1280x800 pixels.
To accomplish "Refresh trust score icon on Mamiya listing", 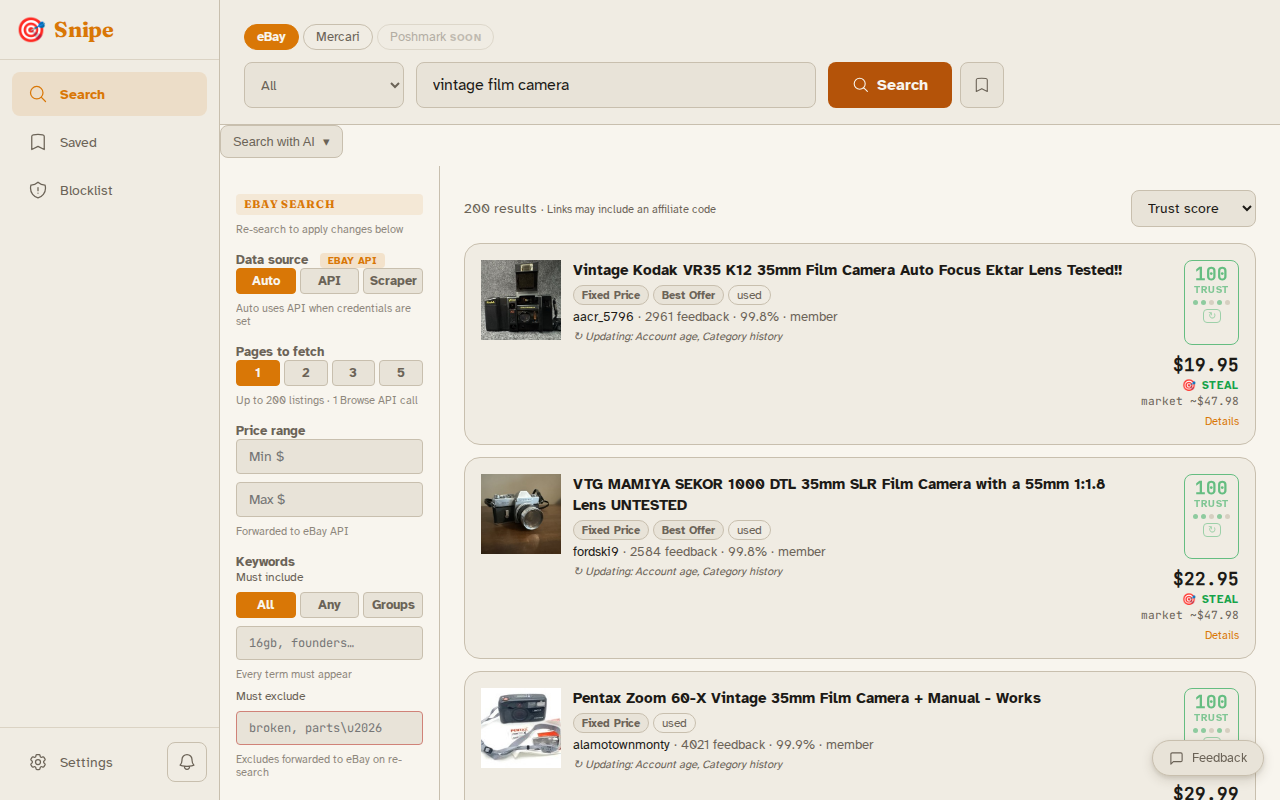I will 1211,530.
